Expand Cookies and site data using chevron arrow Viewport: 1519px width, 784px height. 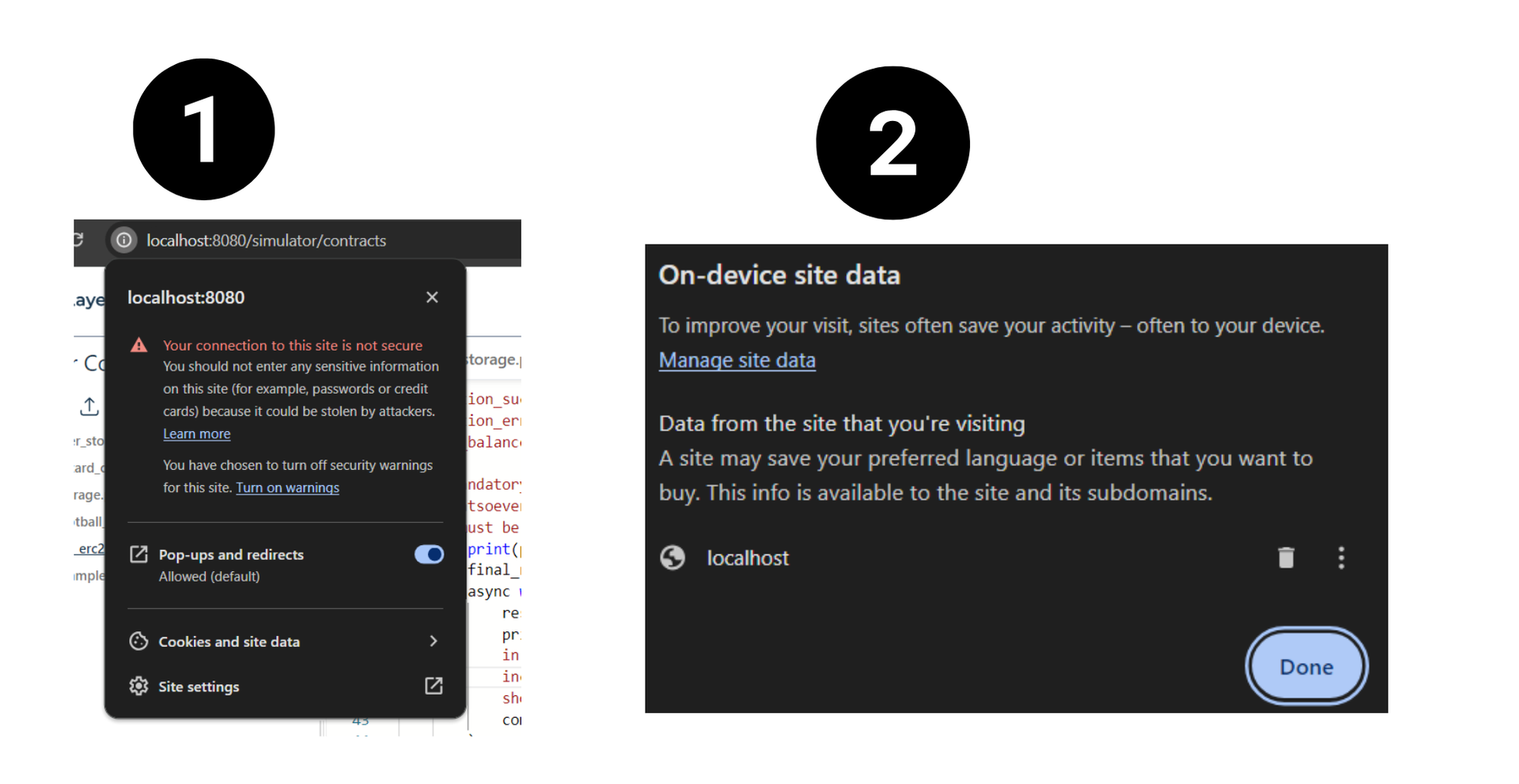pos(433,641)
